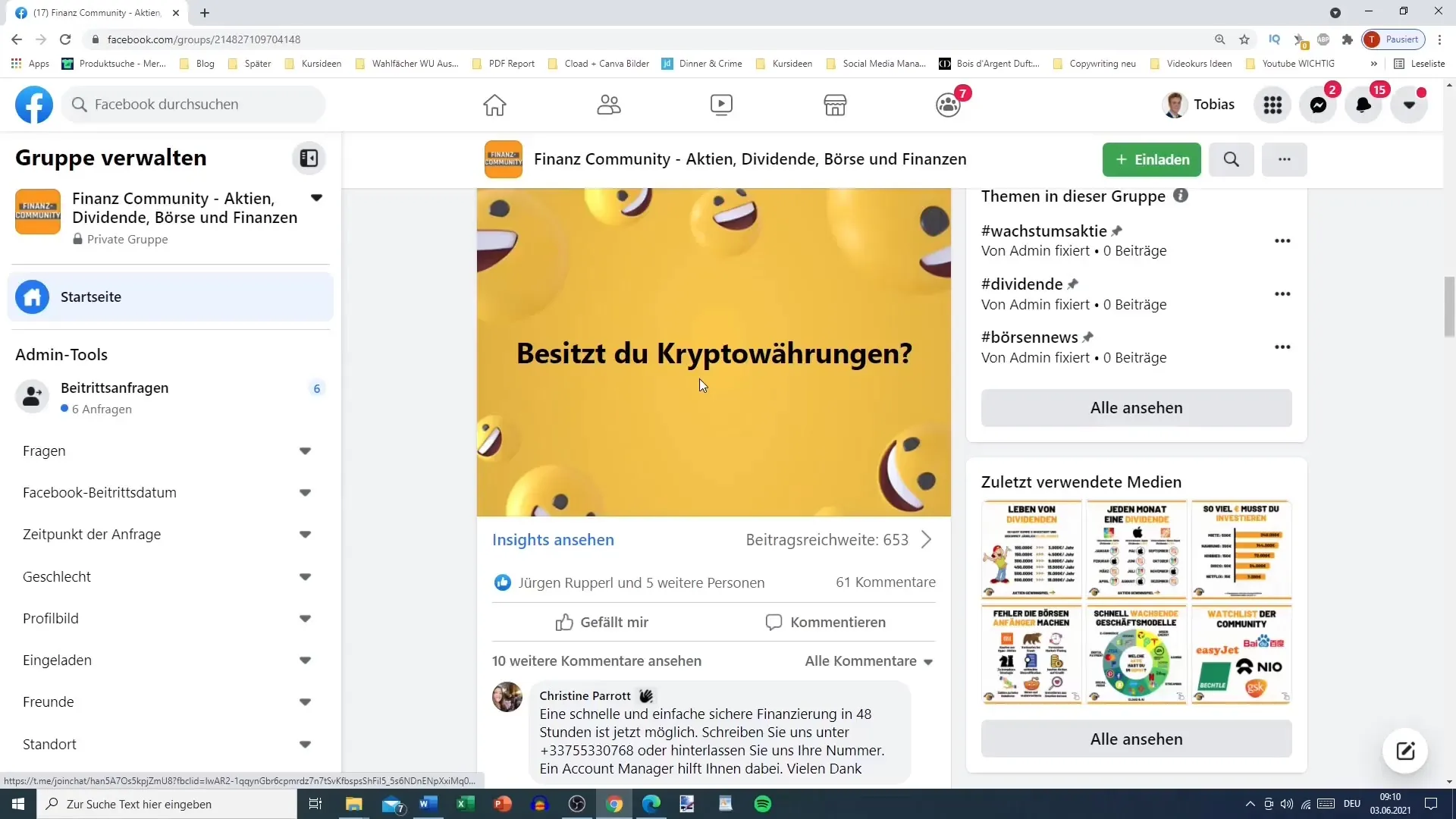Open the notifications bell icon
Image resolution: width=1456 pixels, height=819 pixels.
1363,105
